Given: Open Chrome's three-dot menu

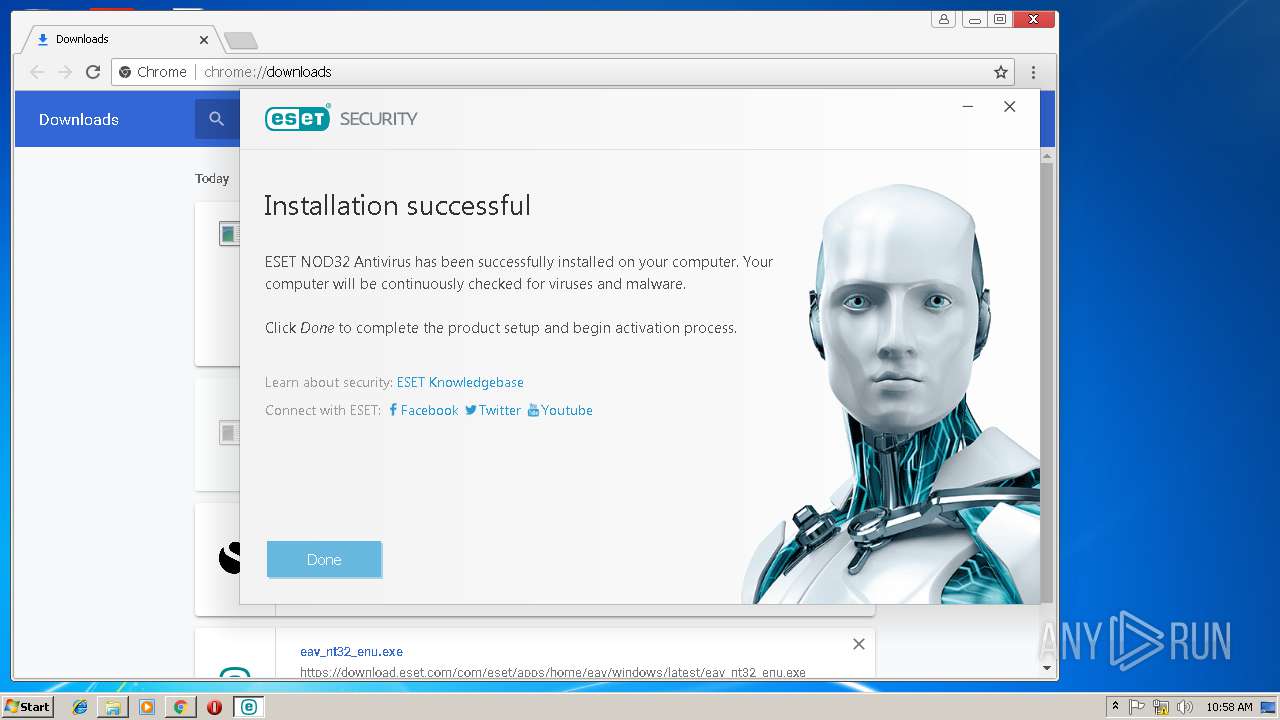Looking at the screenshot, I should (x=1034, y=72).
